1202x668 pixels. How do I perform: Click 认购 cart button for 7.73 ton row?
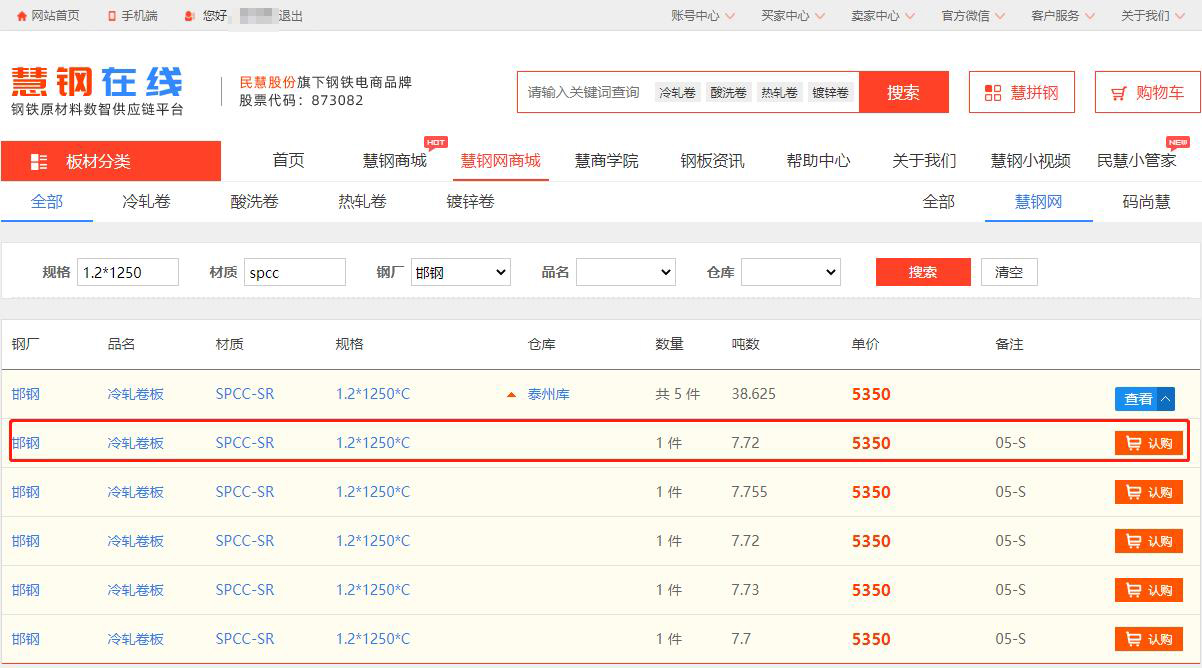1148,590
